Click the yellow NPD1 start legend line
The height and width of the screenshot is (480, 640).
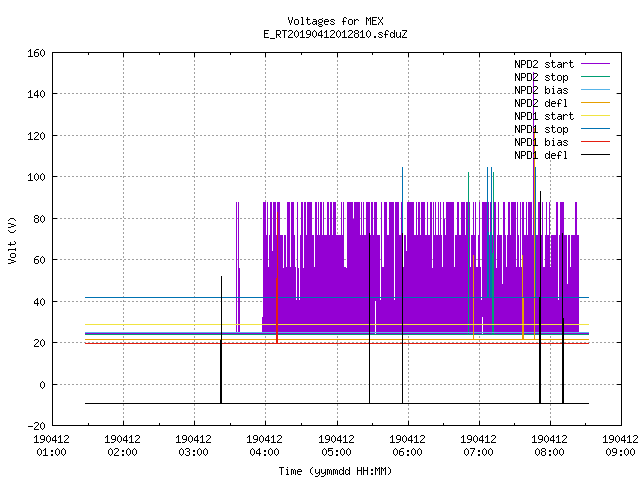(x=595, y=116)
